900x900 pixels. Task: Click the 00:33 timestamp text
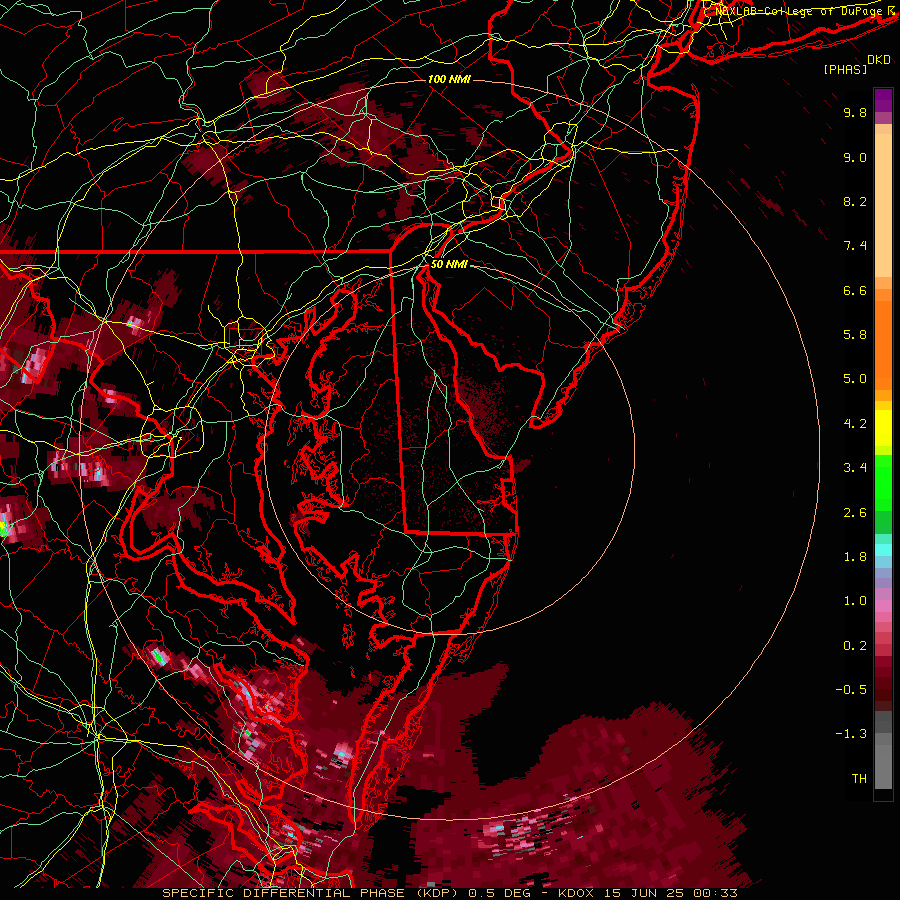pyautogui.click(x=718, y=893)
